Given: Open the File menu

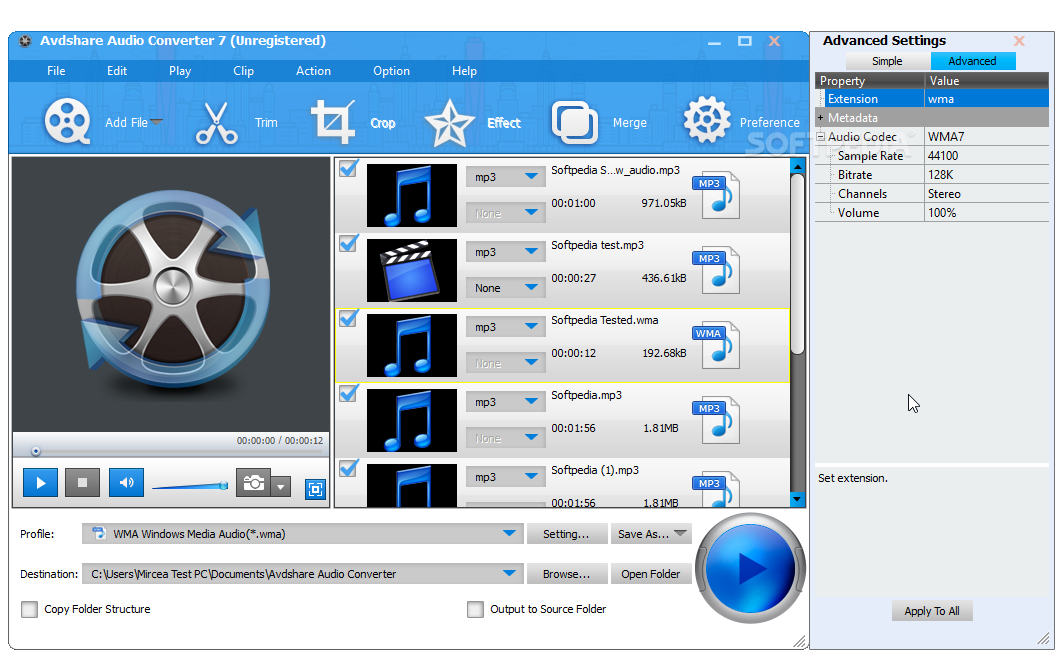Looking at the screenshot, I should (56, 70).
